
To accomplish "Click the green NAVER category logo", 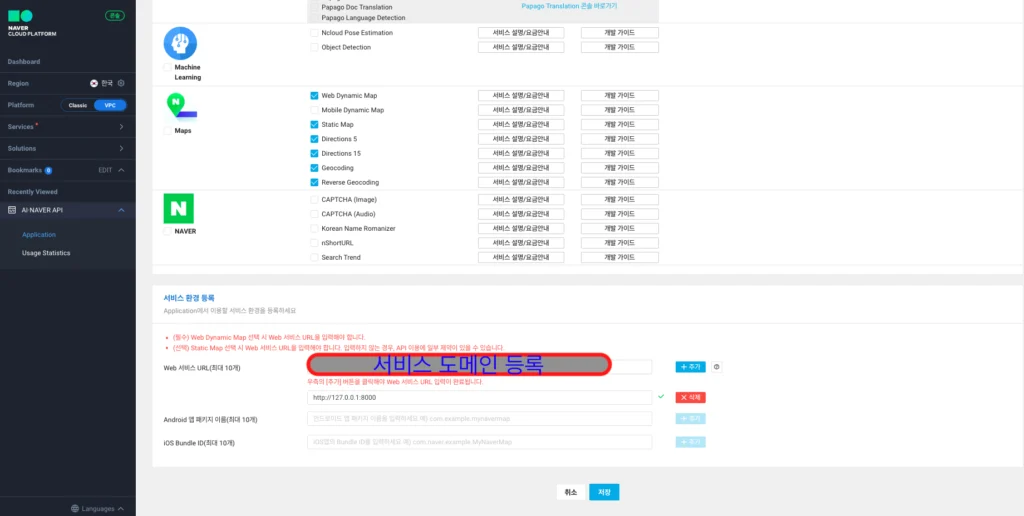I will point(178,209).
